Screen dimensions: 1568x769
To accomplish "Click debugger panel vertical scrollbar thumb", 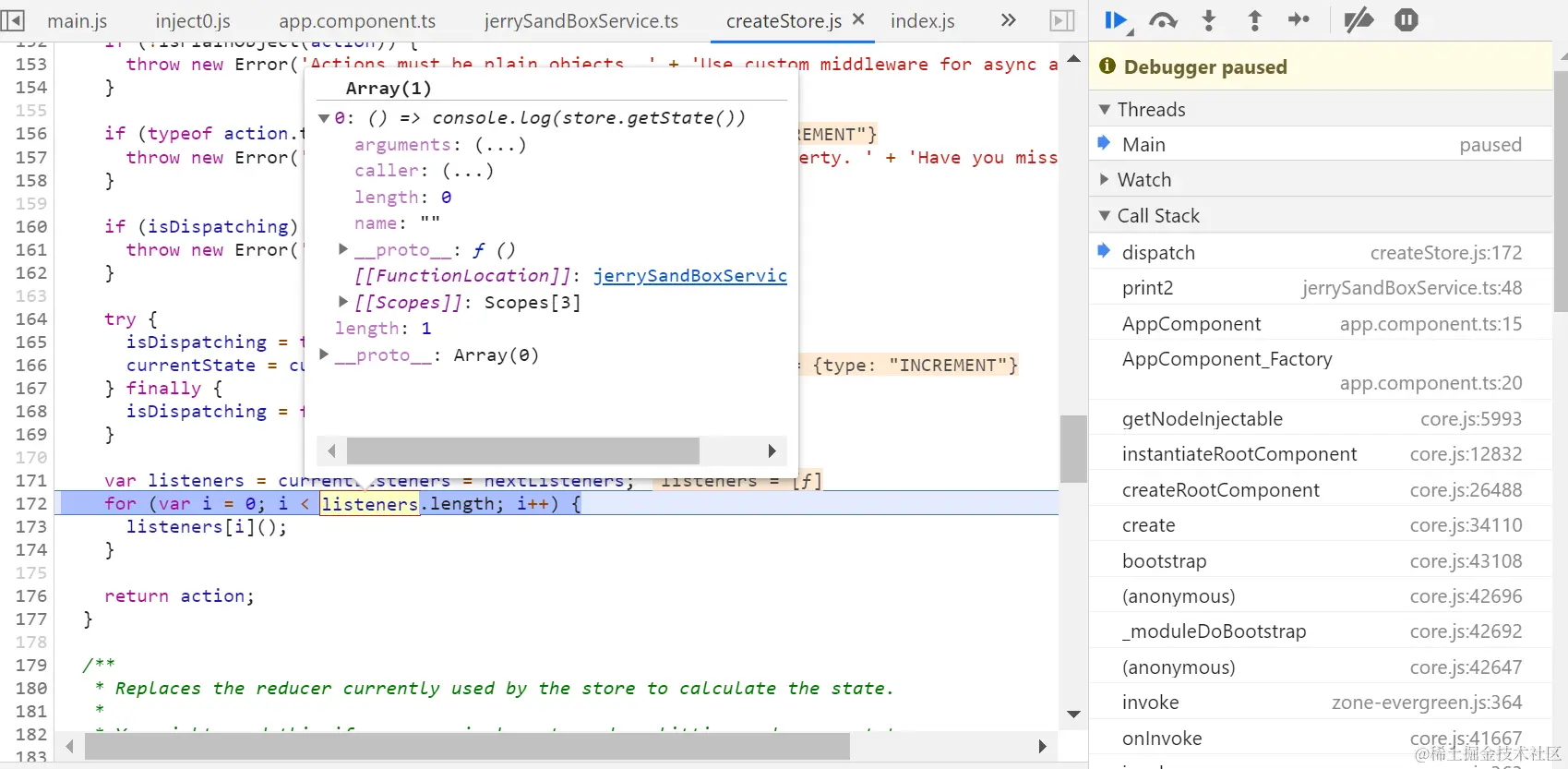I will pyautogui.click(x=1561, y=192).
